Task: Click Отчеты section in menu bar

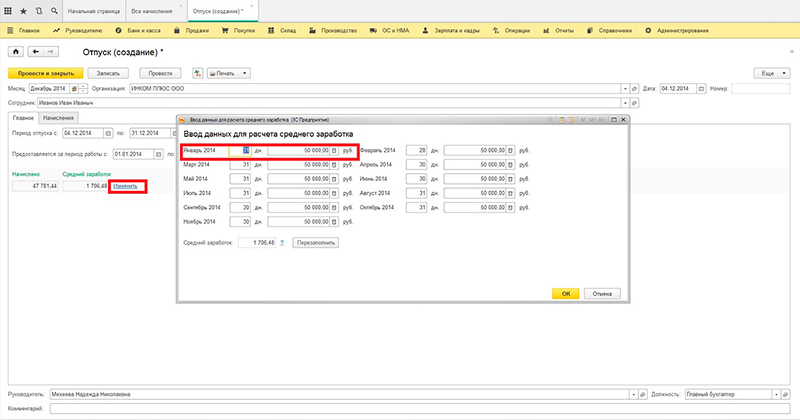Action: pos(558,31)
